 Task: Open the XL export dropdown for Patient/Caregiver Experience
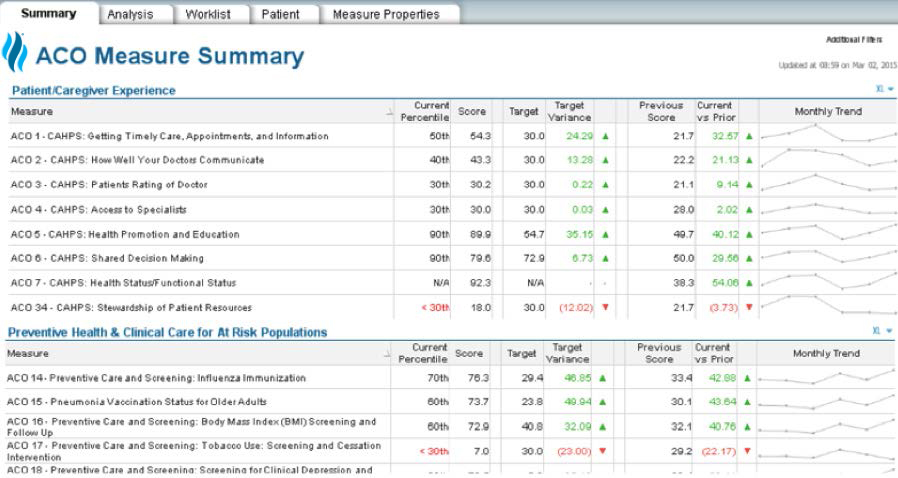click(x=884, y=89)
